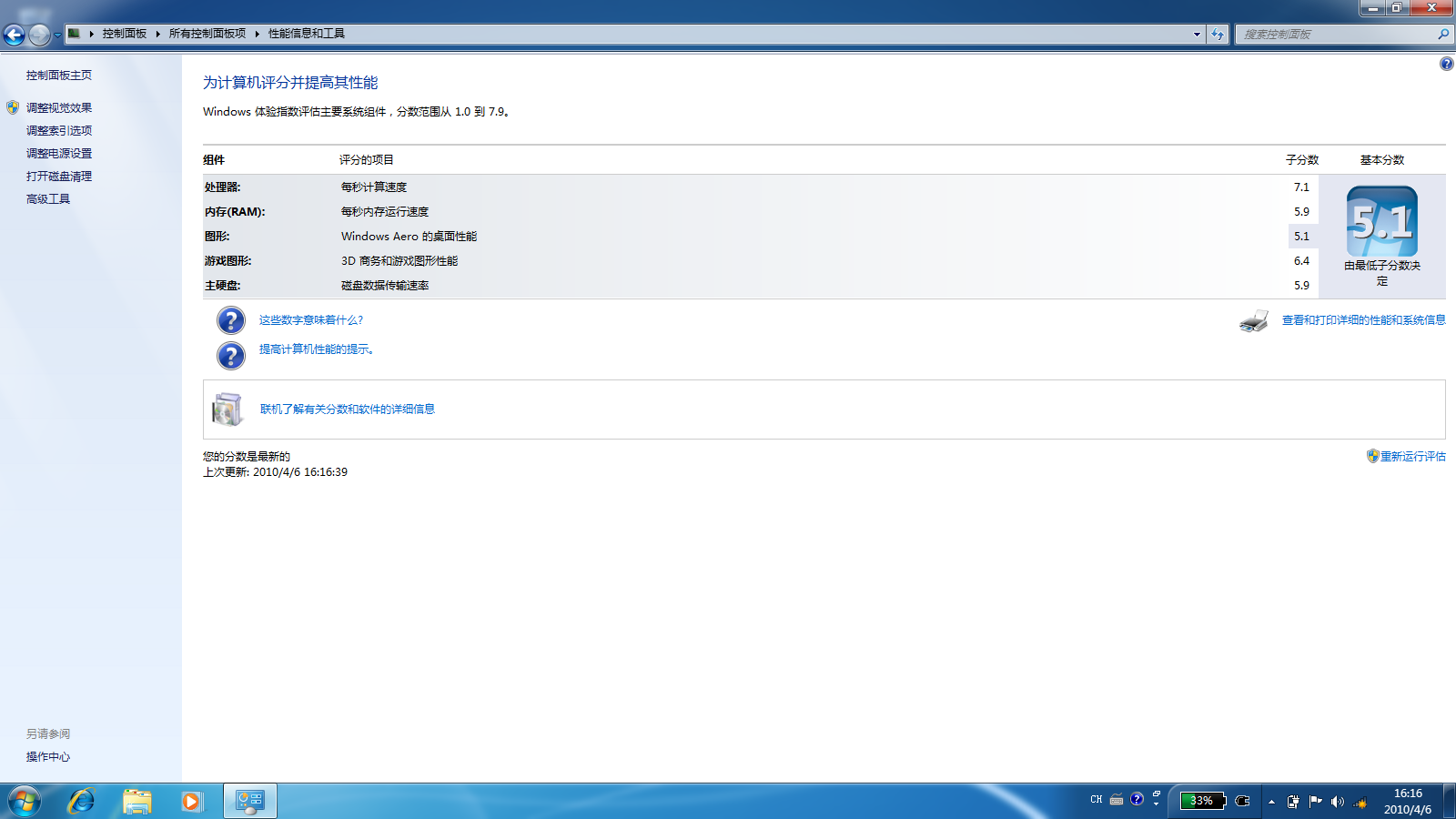The height and width of the screenshot is (819, 1456).
Task: Open the language bar options arrow
Action: click(1157, 804)
